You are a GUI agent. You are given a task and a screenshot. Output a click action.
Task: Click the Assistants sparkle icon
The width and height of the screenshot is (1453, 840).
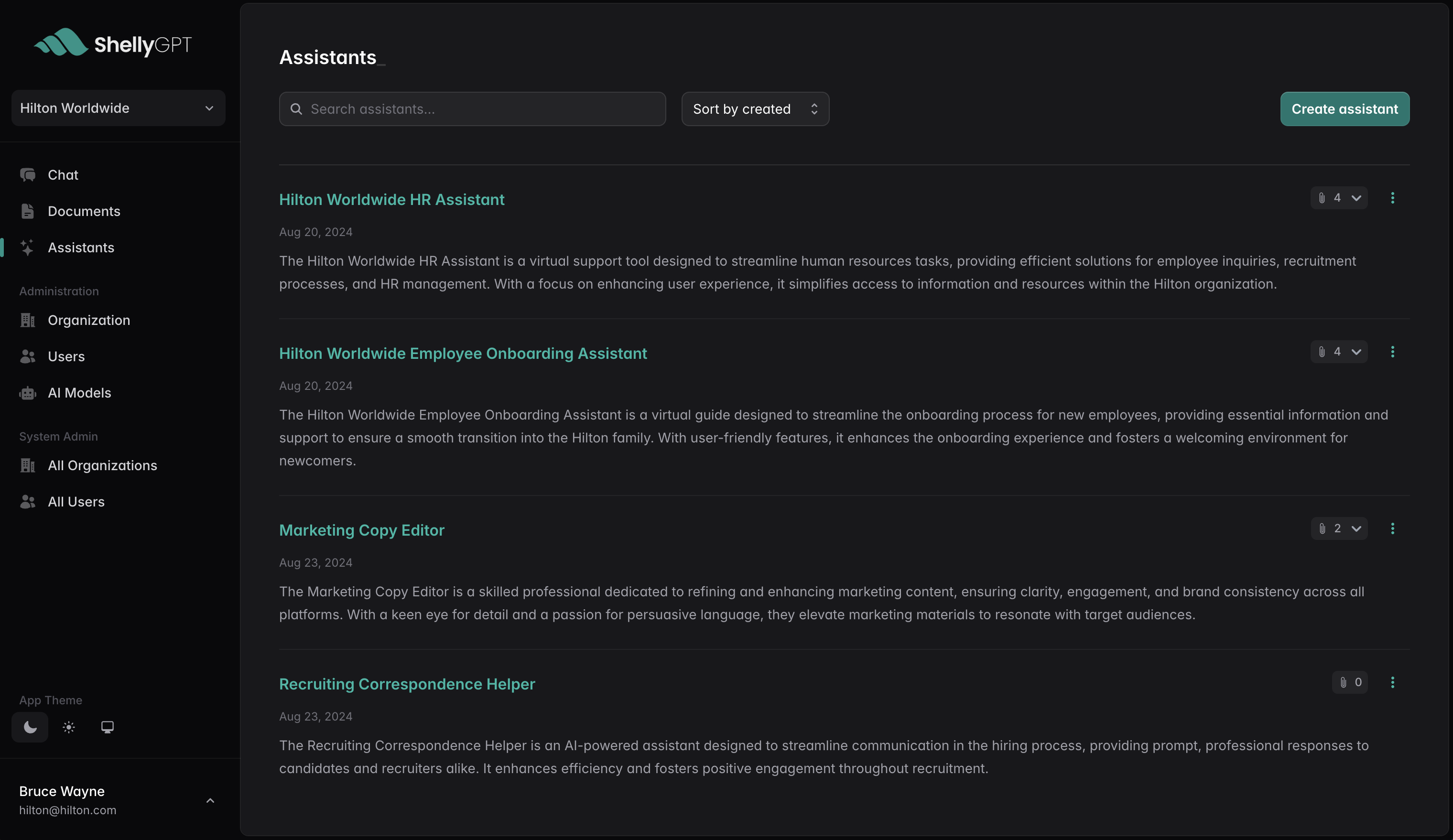(x=28, y=248)
